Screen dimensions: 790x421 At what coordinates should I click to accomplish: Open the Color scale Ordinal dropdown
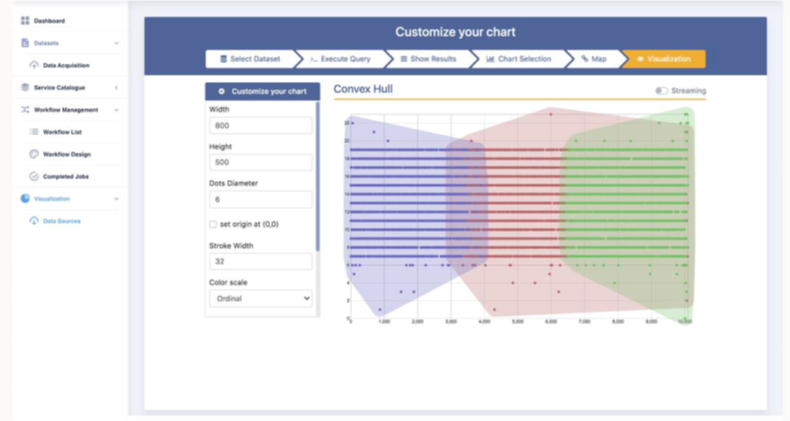260,298
